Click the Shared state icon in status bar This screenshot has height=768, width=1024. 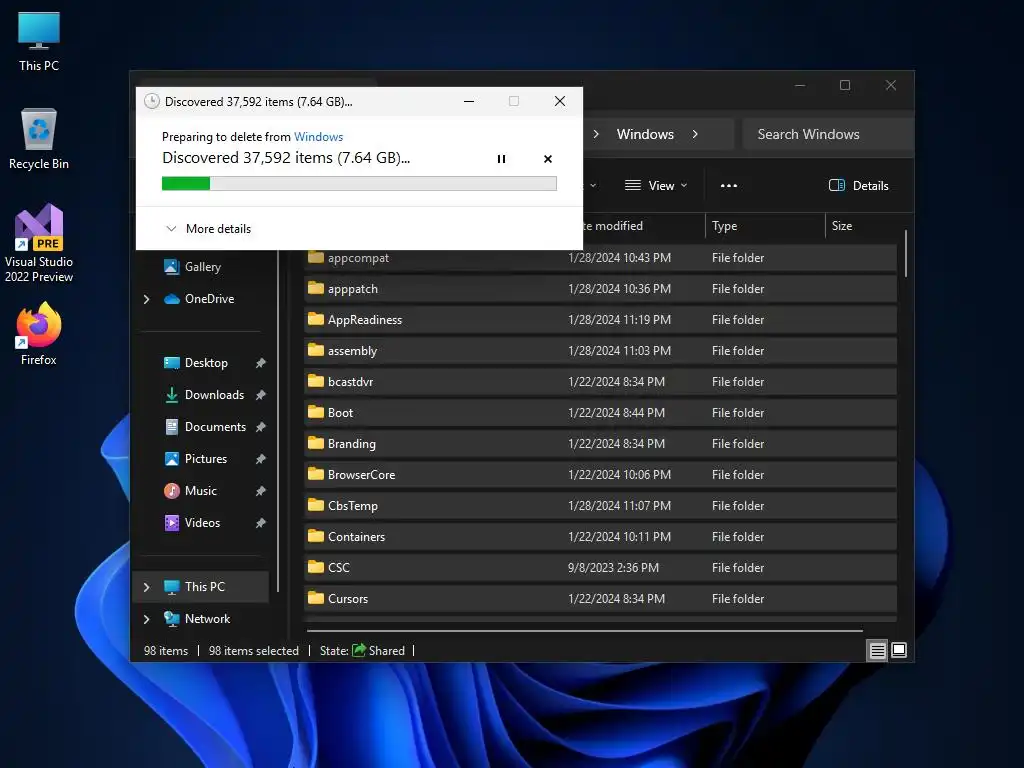coord(359,650)
